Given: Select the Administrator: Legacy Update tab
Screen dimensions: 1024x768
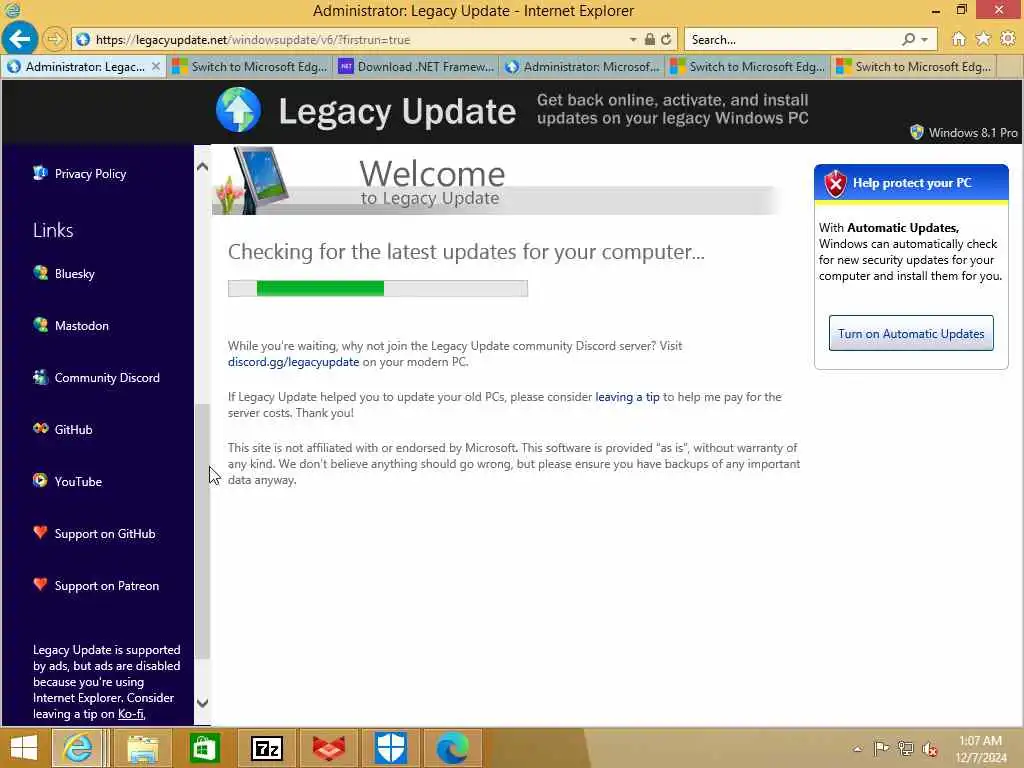Looking at the screenshot, I should pos(84,67).
